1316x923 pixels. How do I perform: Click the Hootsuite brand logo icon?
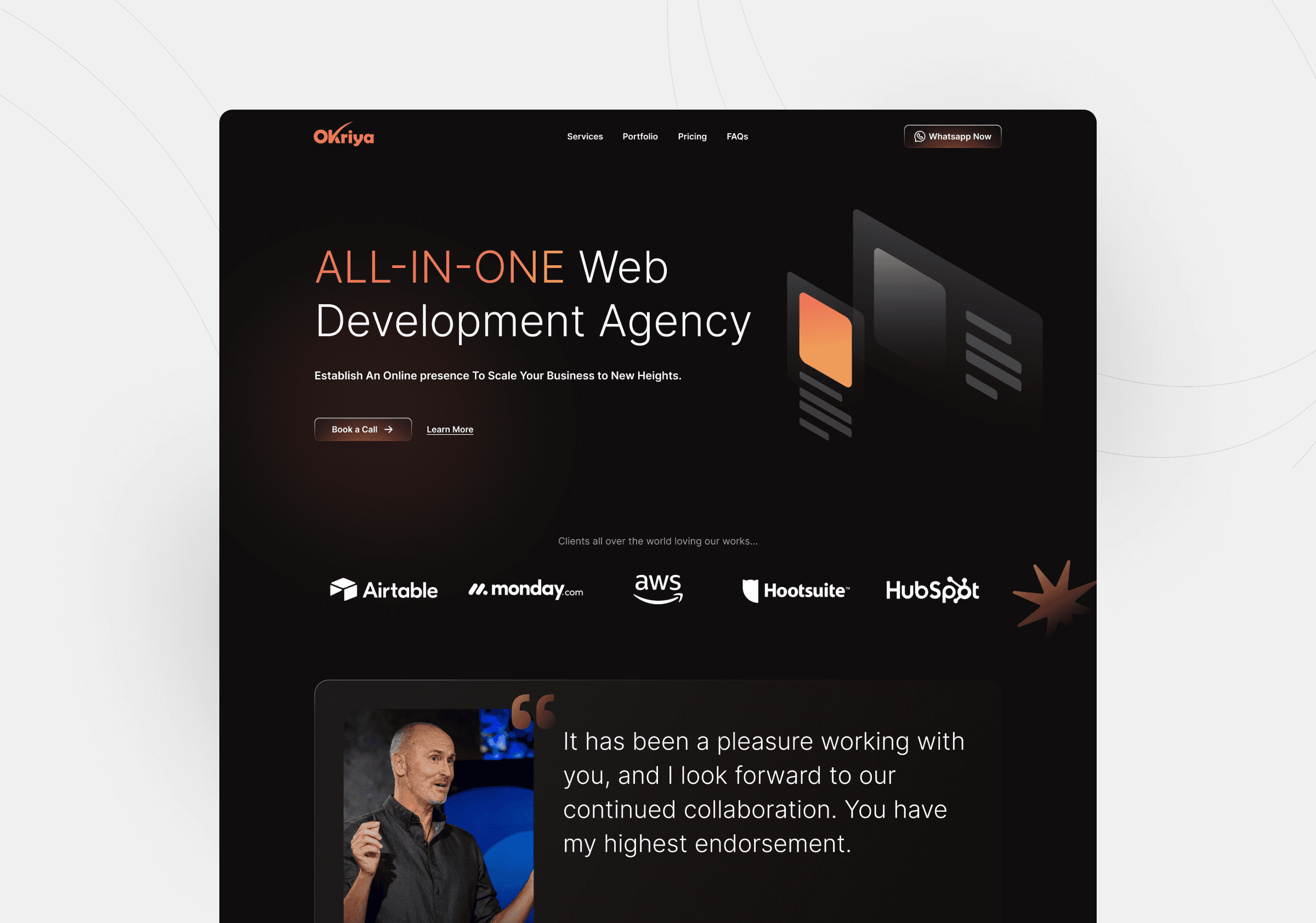tap(749, 587)
